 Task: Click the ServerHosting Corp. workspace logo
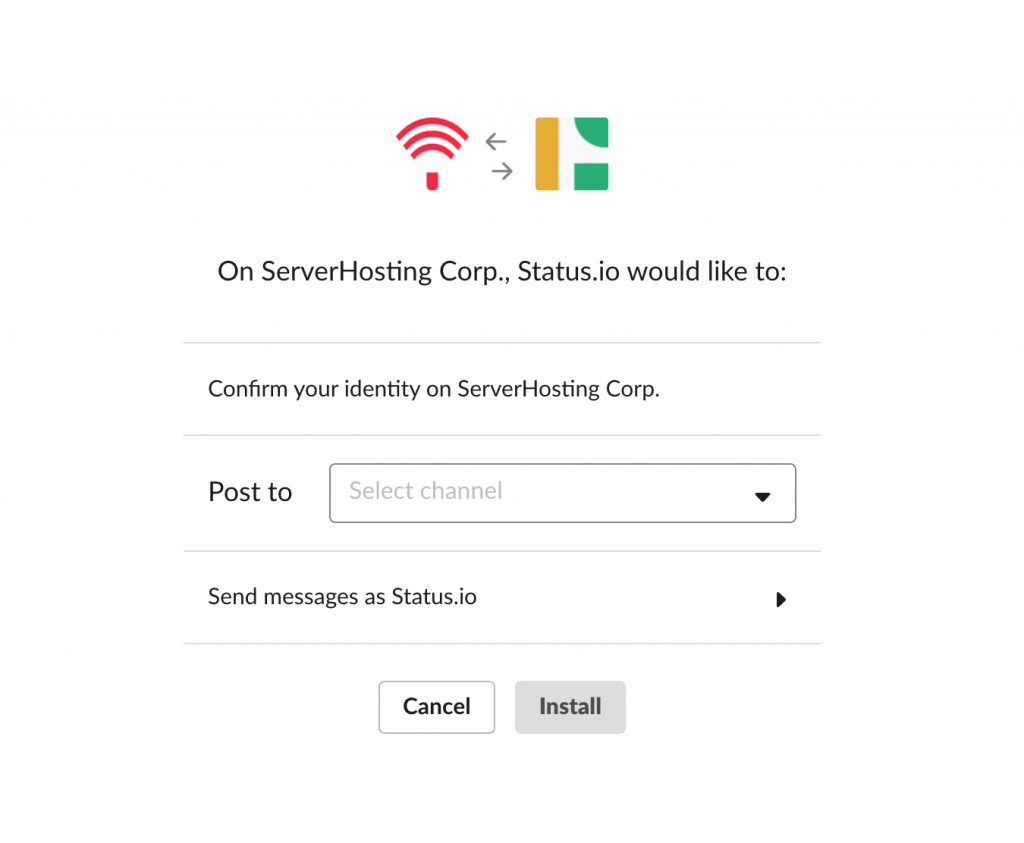click(571, 154)
